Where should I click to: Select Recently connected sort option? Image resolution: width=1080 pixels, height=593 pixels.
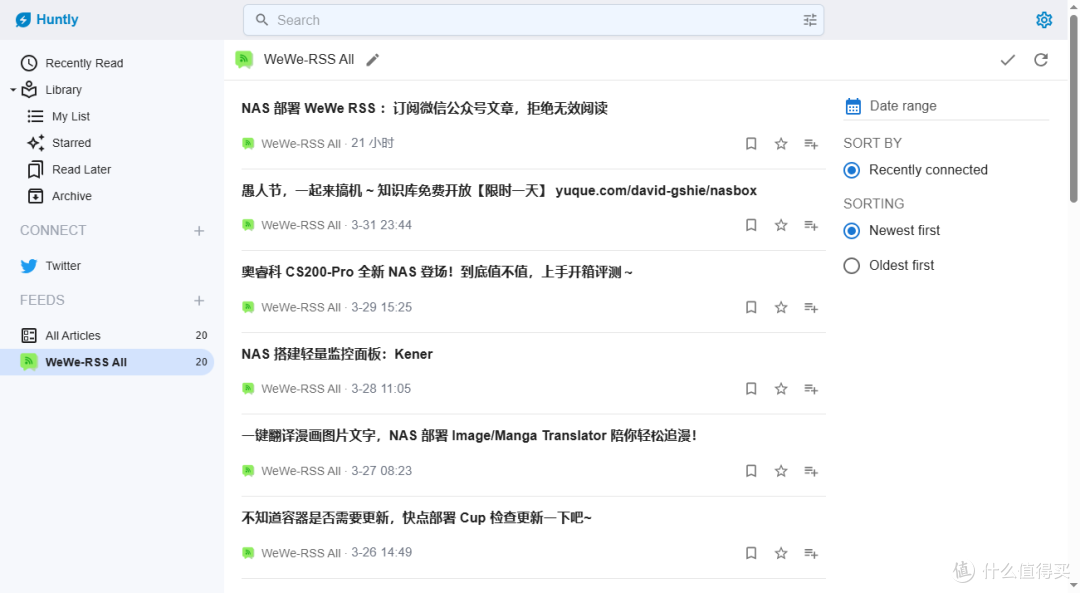click(852, 170)
